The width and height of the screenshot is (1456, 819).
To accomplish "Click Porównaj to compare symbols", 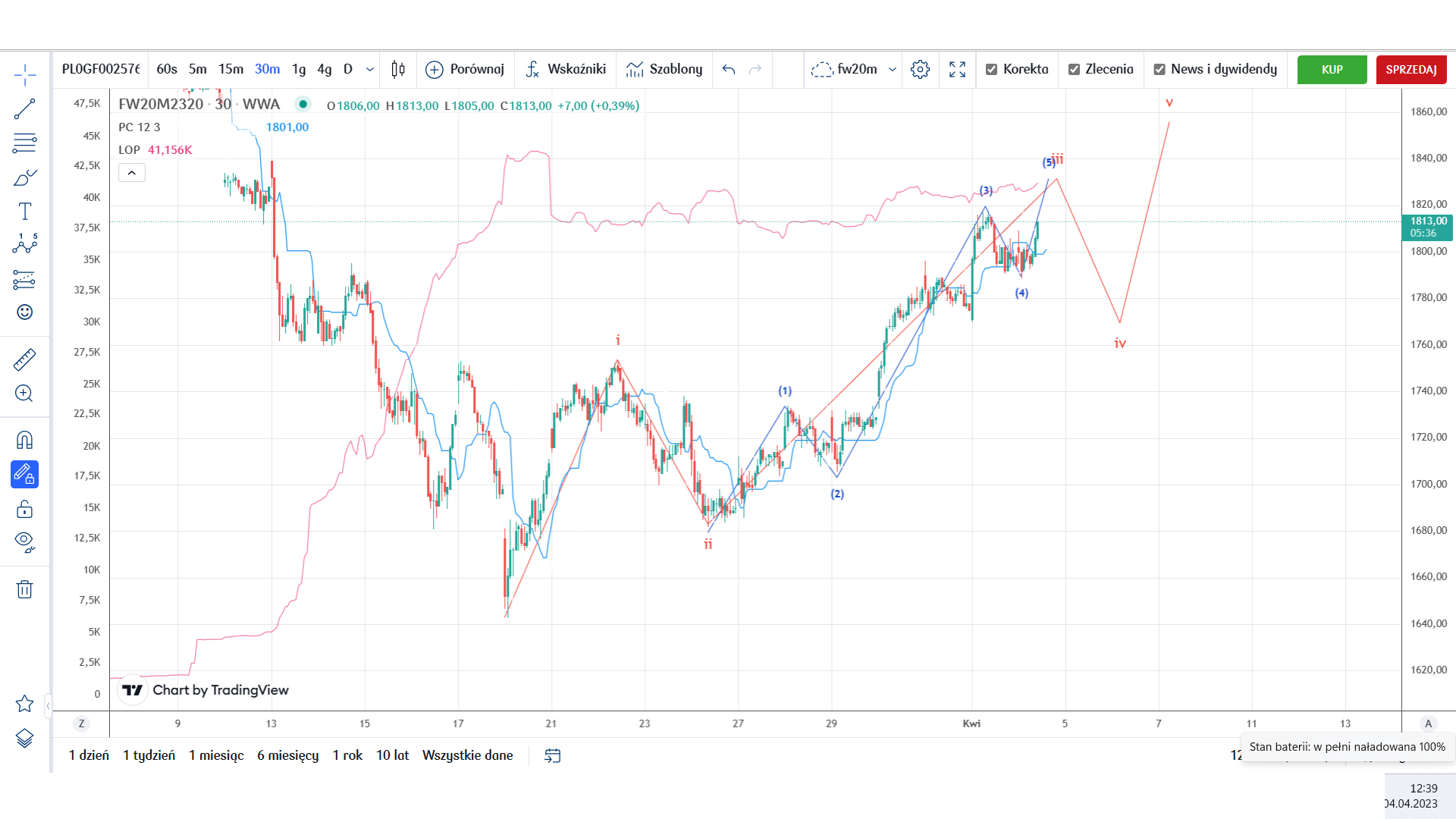I will (465, 69).
